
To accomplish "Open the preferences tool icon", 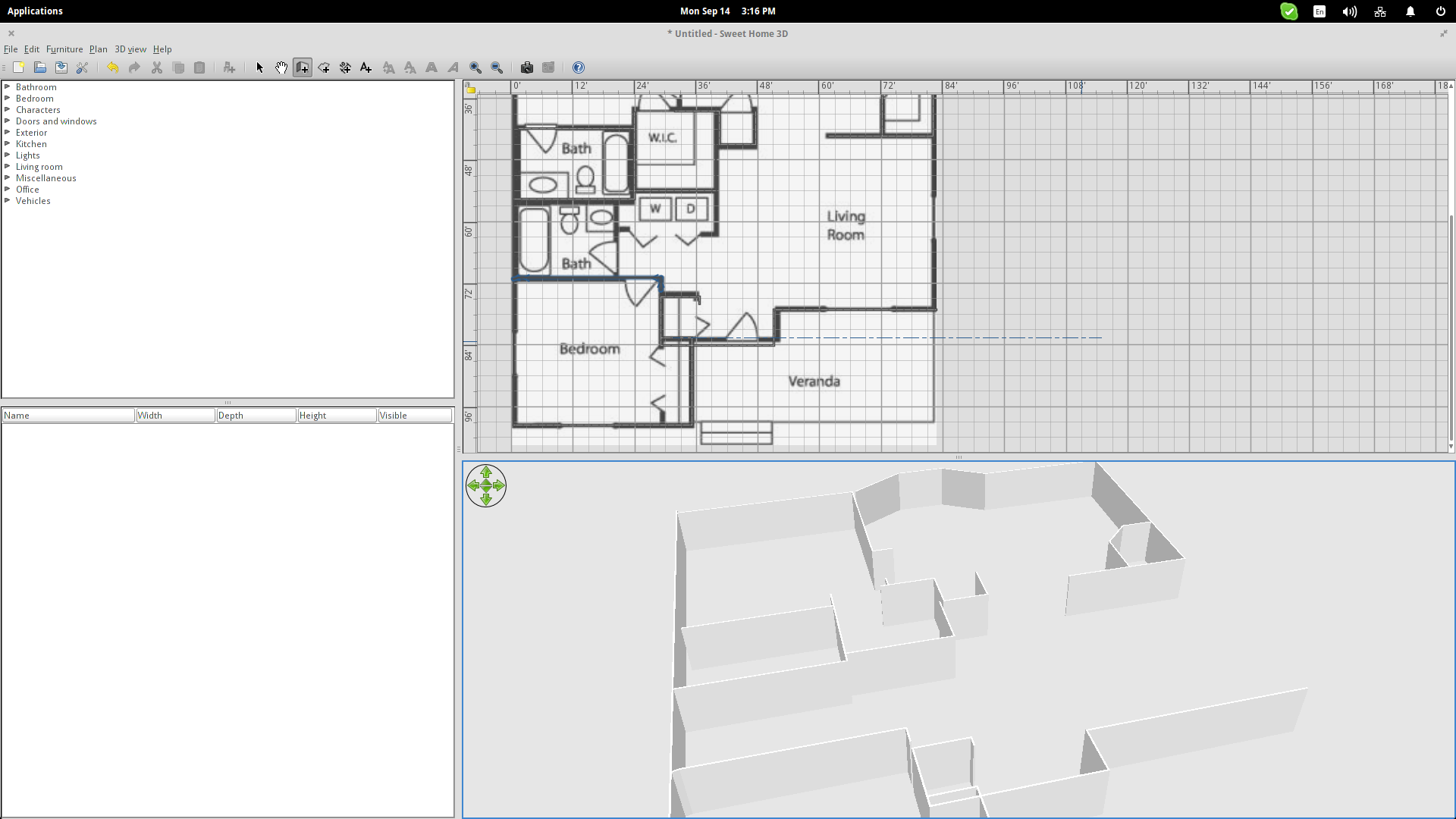I will pyautogui.click(x=83, y=67).
